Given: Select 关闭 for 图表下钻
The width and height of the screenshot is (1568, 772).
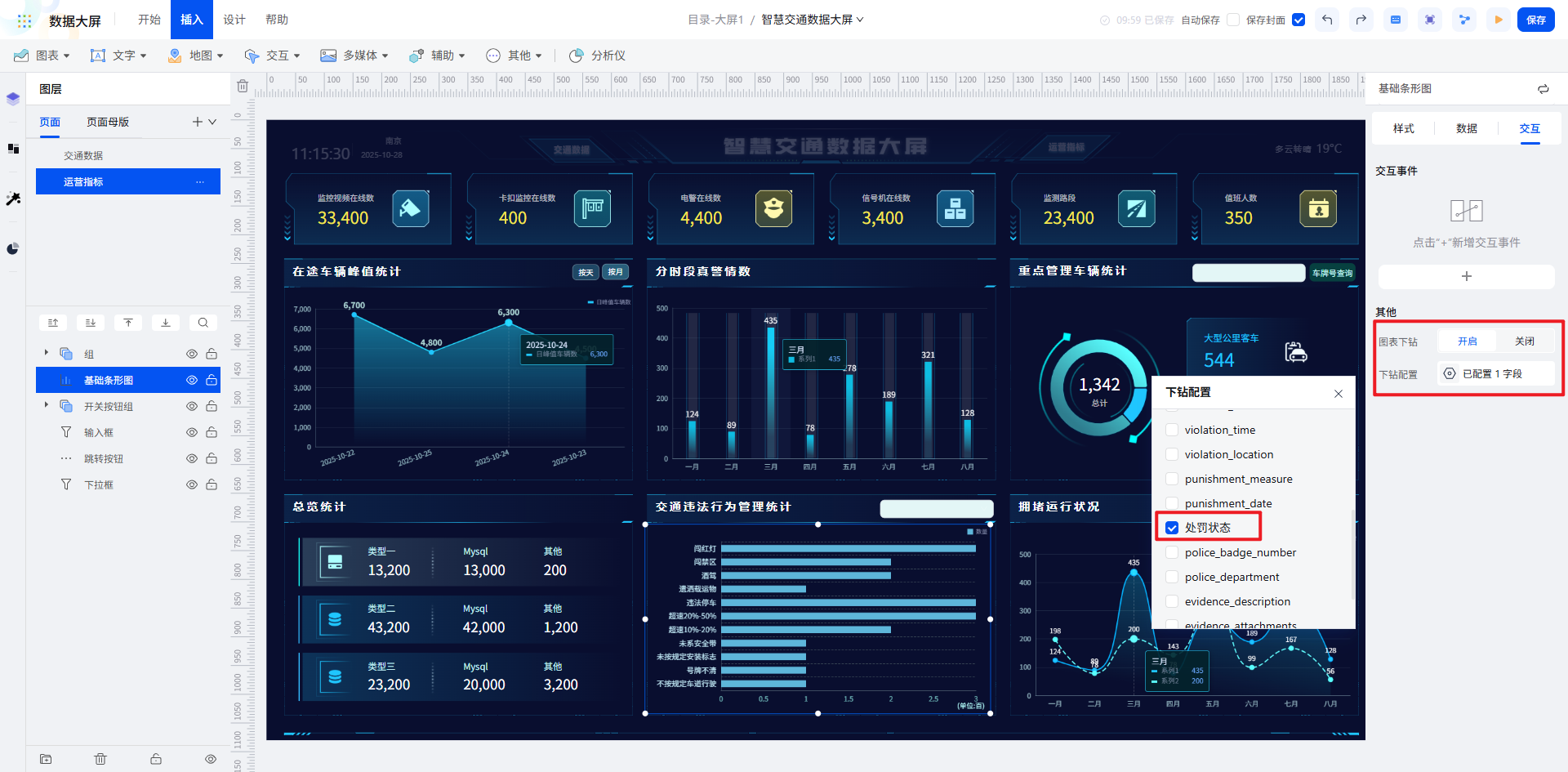Looking at the screenshot, I should [x=1525, y=341].
